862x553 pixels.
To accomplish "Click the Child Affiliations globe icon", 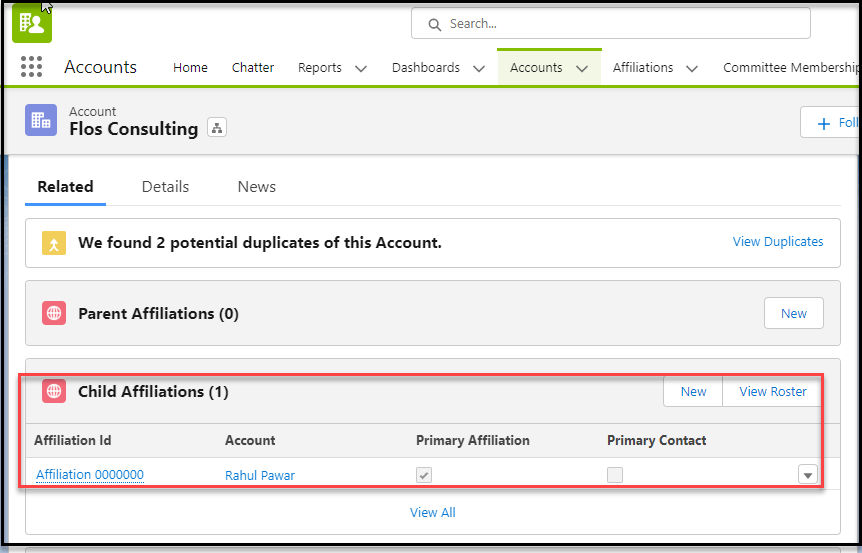I will coord(54,391).
